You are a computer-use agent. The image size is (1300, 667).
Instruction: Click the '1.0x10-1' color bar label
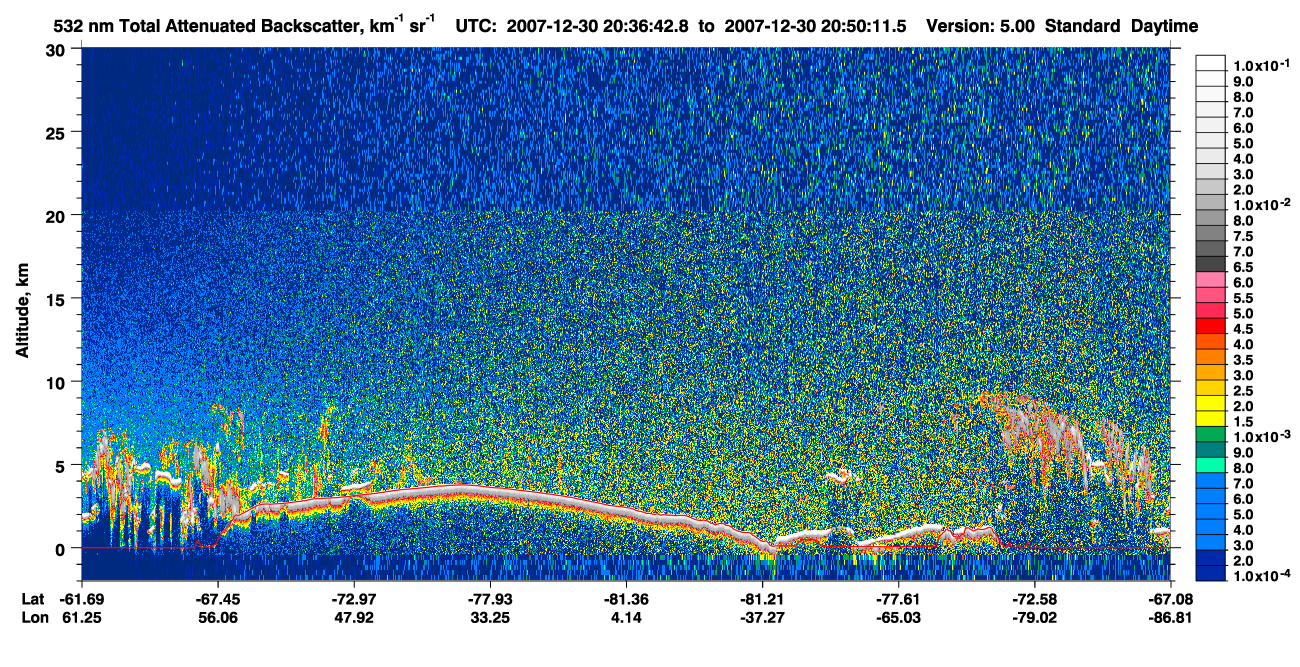1260,65
